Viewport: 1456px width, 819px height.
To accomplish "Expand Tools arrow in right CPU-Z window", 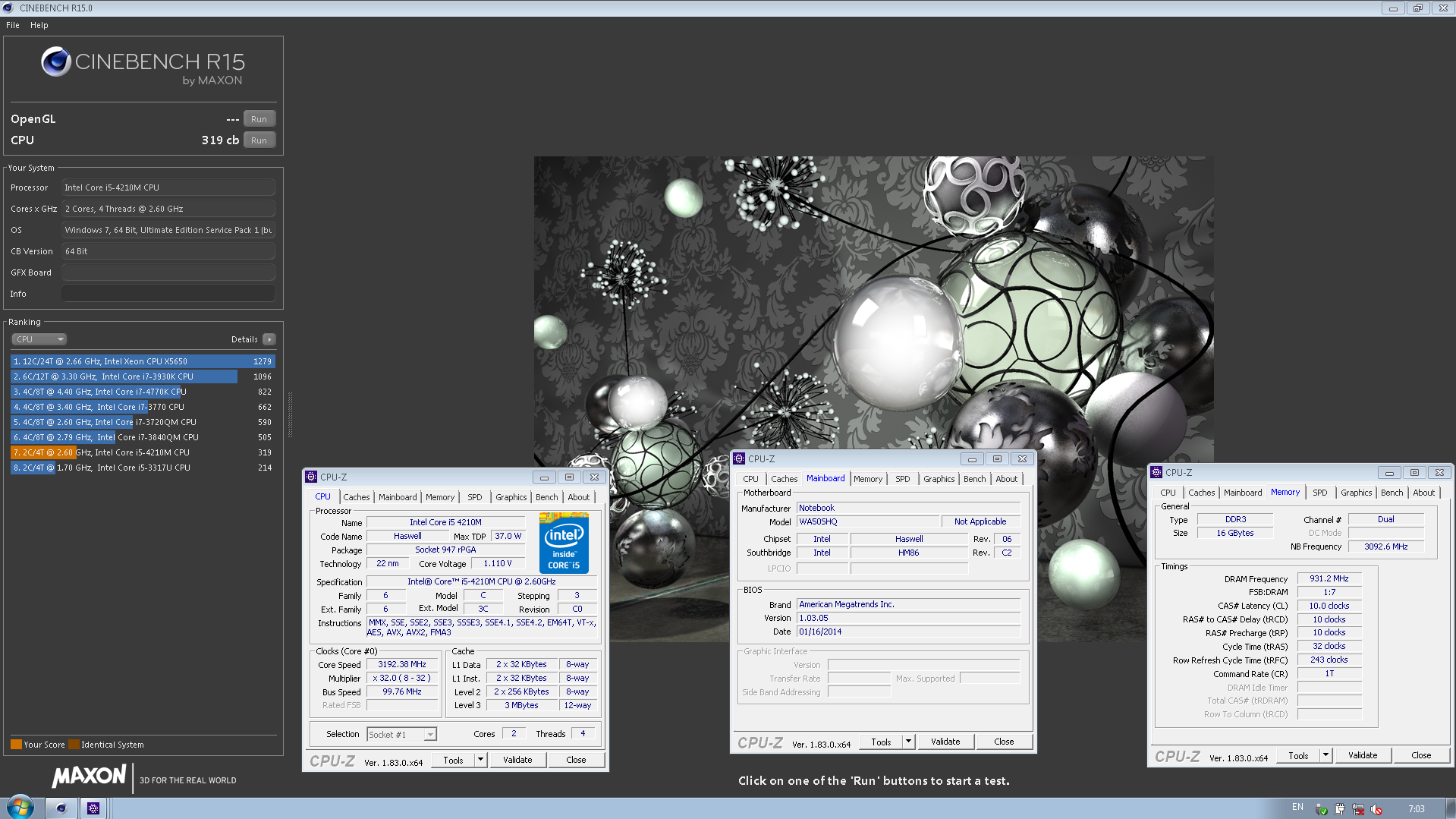I will click(1325, 755).
